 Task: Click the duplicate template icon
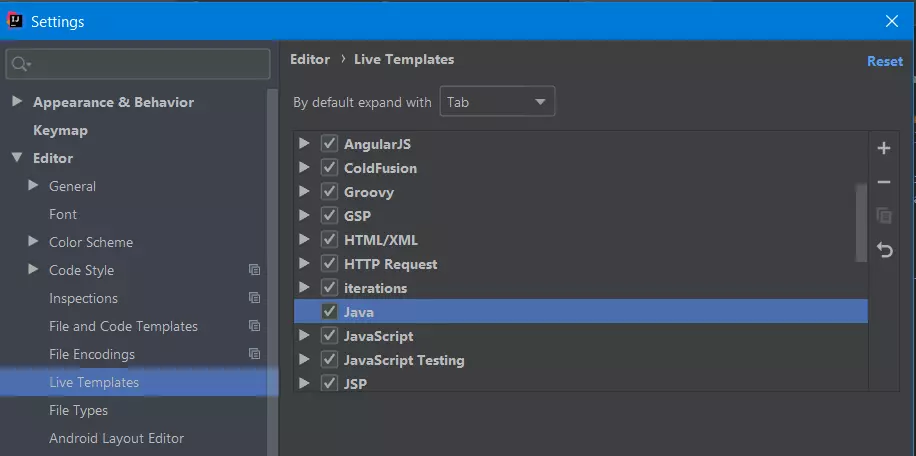coord(884,215)
